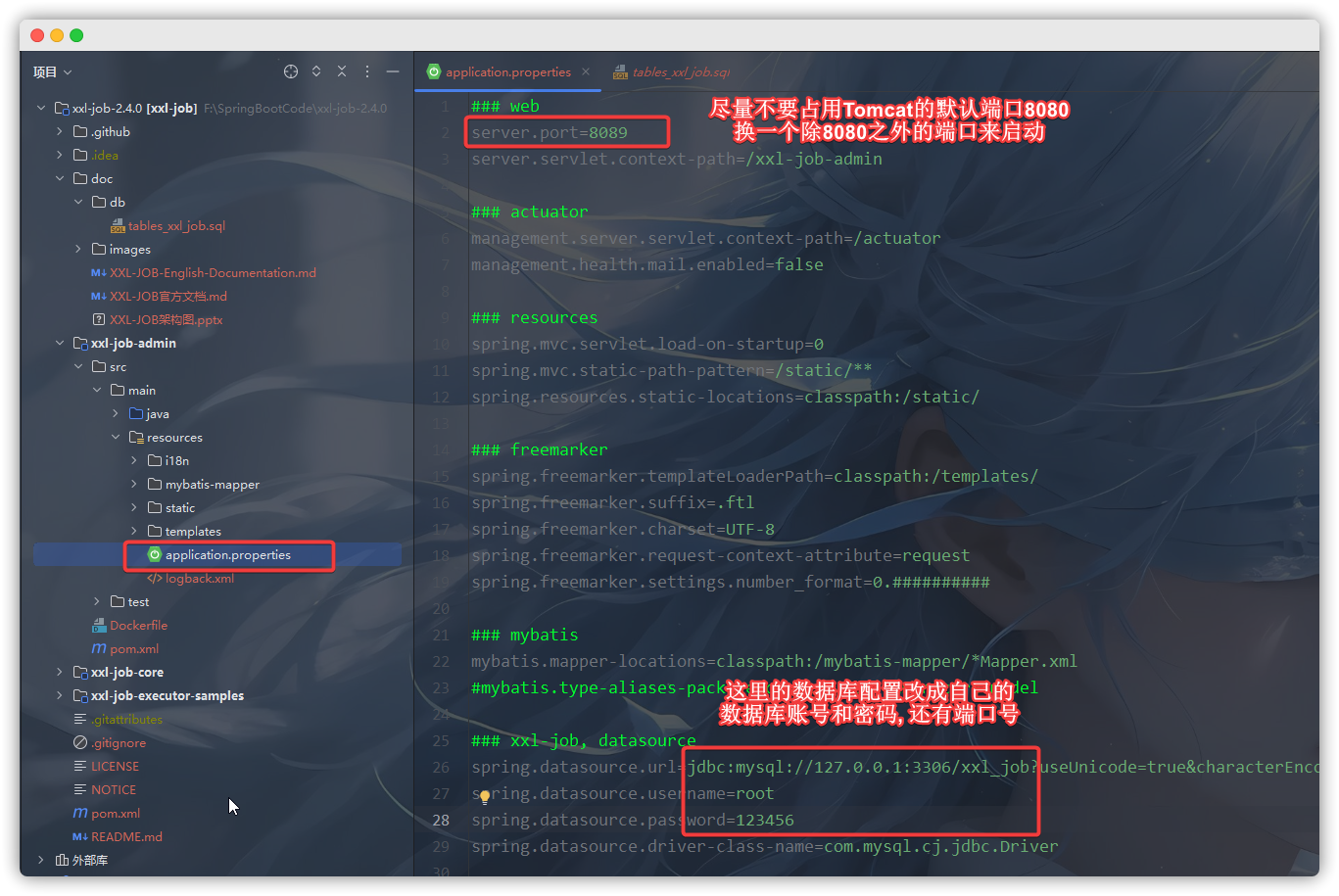The image size is (1339, 896).
Task: Switch to the application.properties editor tab
Action: pyautogui.click(x=508, y=71)
